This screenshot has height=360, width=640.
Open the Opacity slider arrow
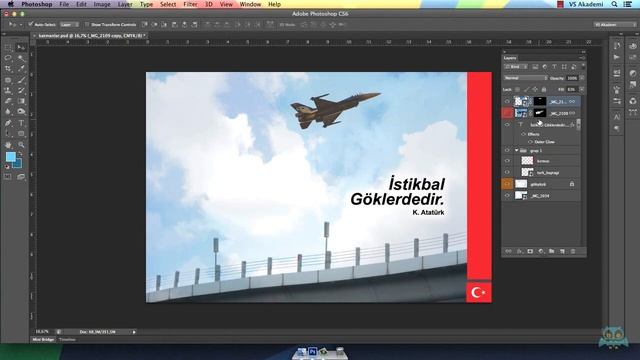click(x=582, y=78)
